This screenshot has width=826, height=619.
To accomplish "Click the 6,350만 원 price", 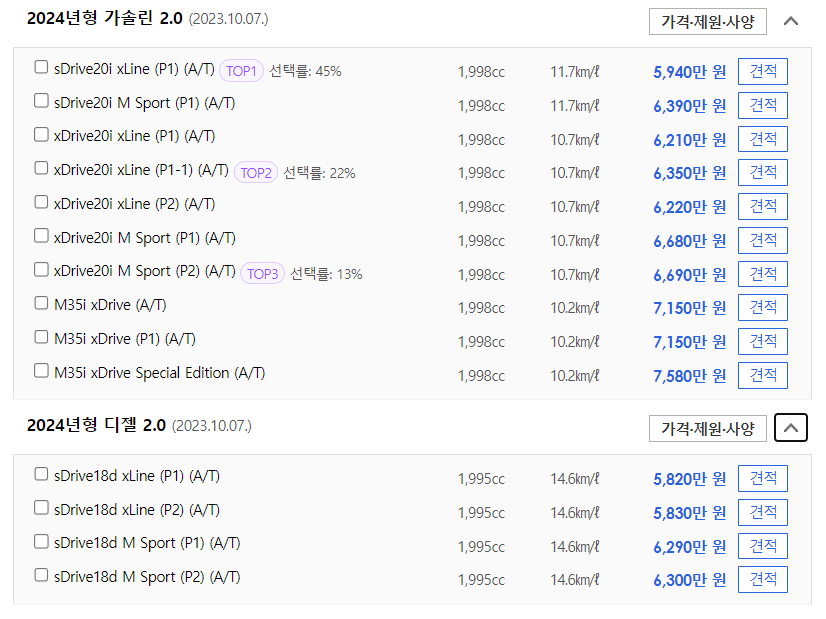I will 690,173.
